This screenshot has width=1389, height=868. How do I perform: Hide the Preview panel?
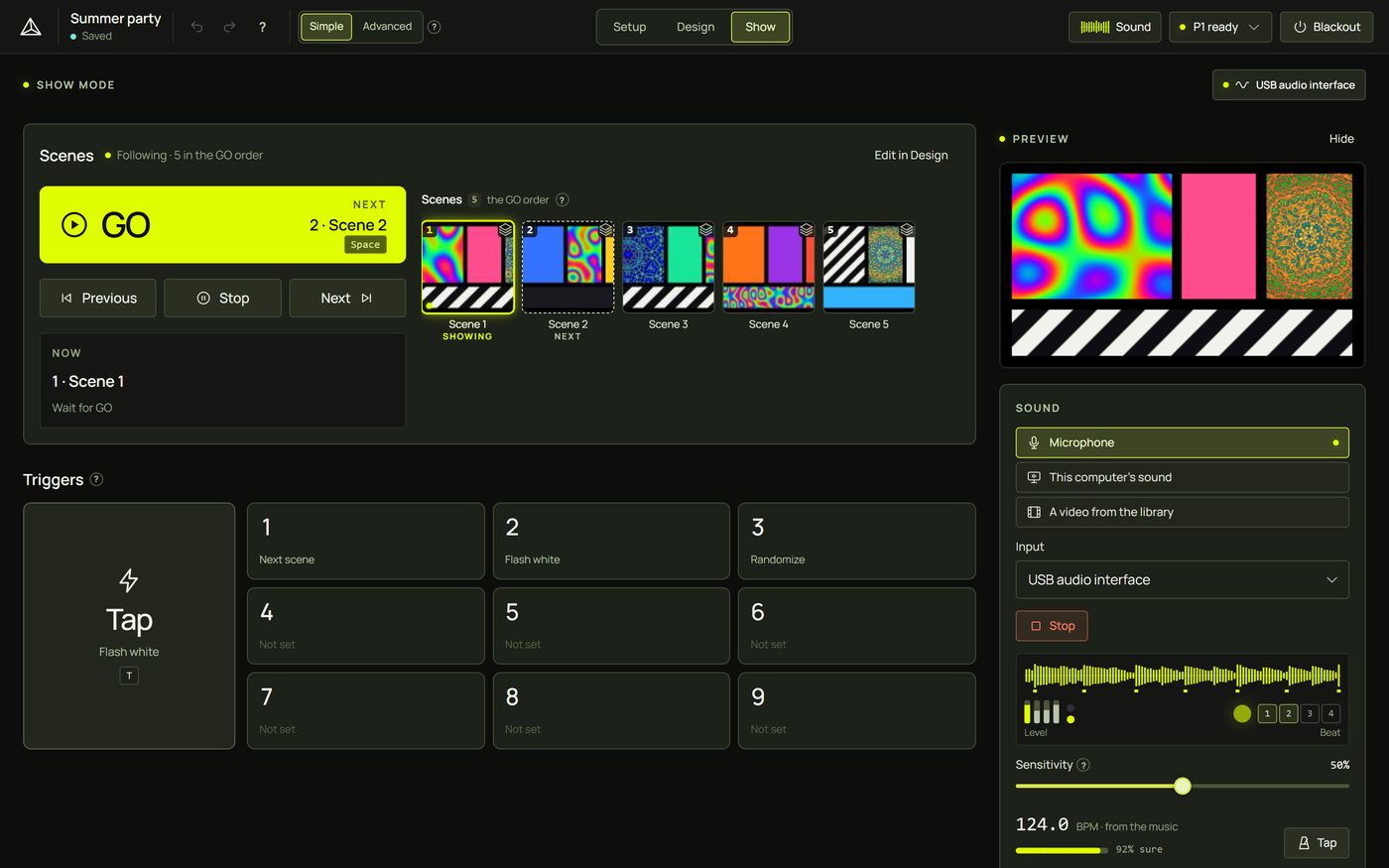pyautogui.click(x=1341, y=139)
